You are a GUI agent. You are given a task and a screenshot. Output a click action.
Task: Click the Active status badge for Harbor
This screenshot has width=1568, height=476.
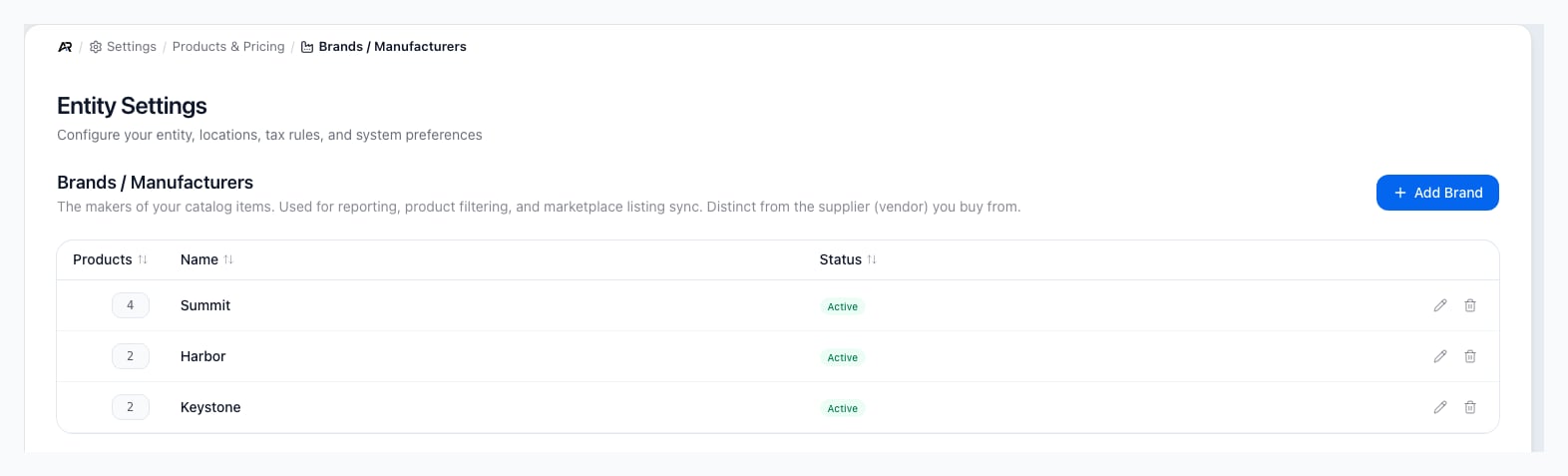coord(843,357)
